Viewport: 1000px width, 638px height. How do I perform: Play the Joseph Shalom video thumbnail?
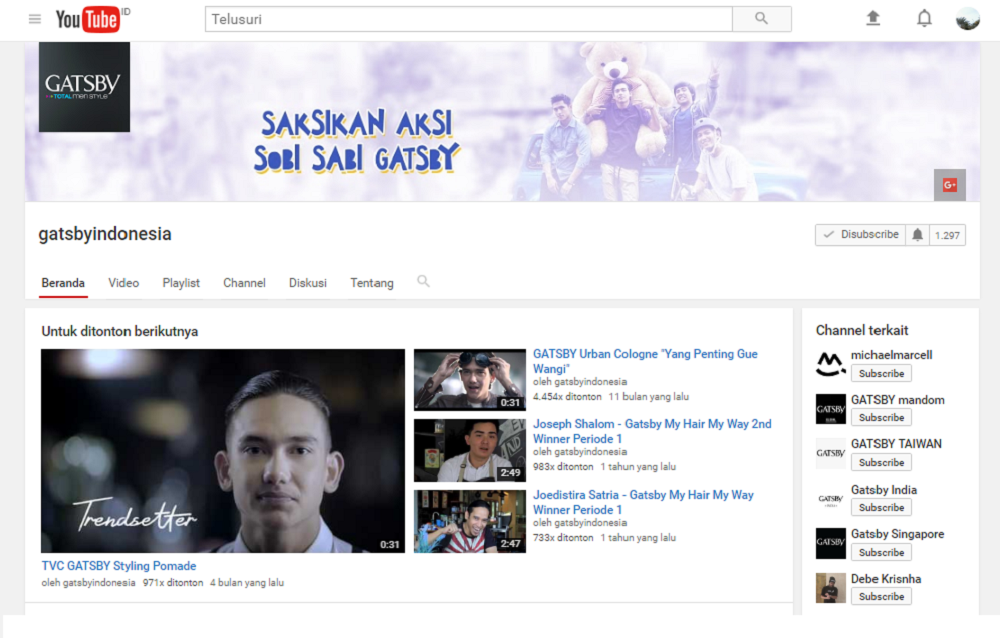470,450
